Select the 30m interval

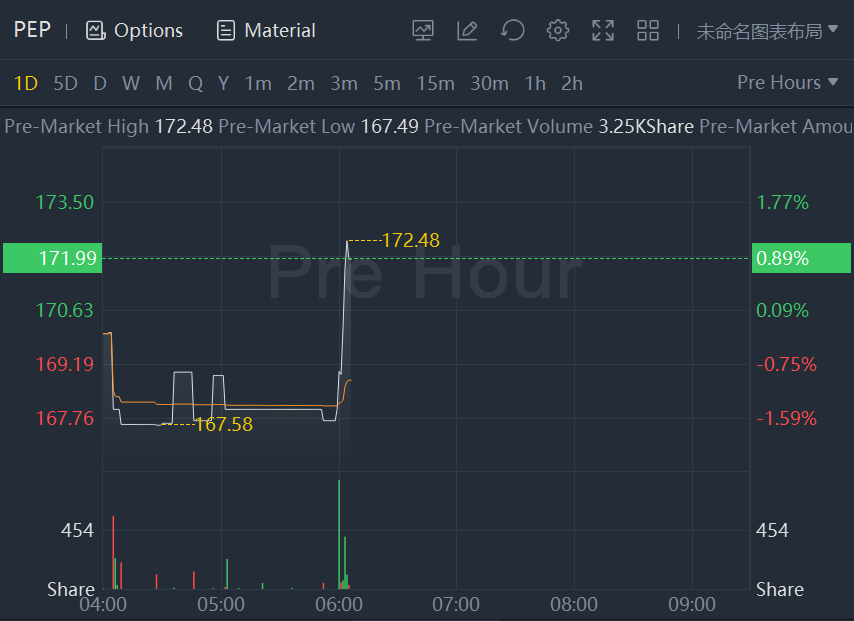point(489,83)
